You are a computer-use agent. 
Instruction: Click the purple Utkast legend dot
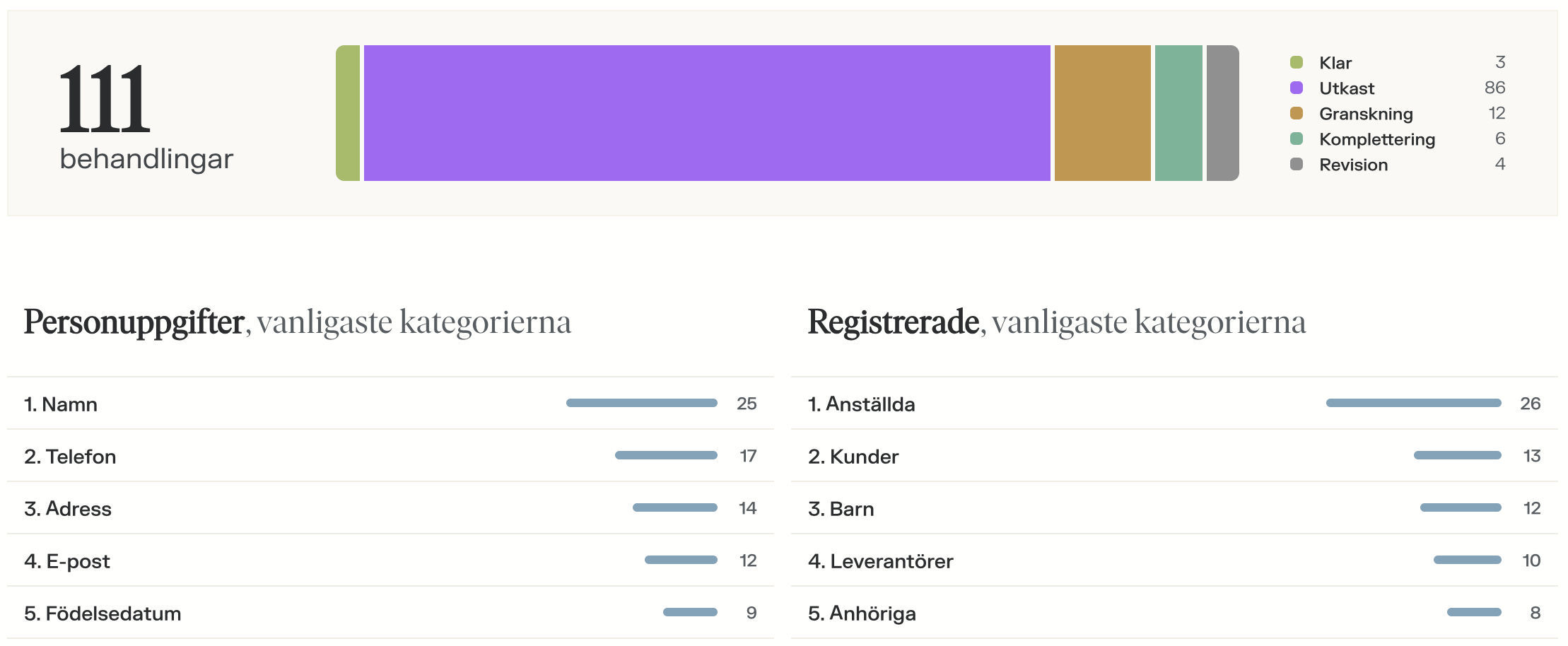pyautogui.click(x=1297, y=88)
